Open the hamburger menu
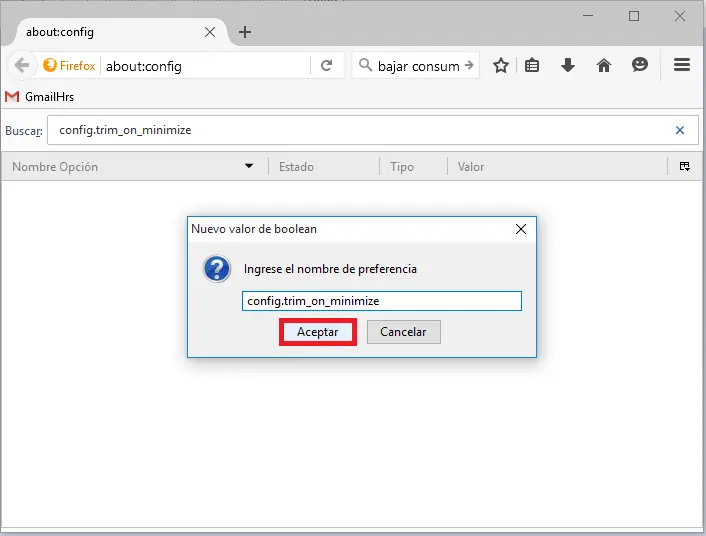Viewport: 706px width, 536px height. pos(682,65)
